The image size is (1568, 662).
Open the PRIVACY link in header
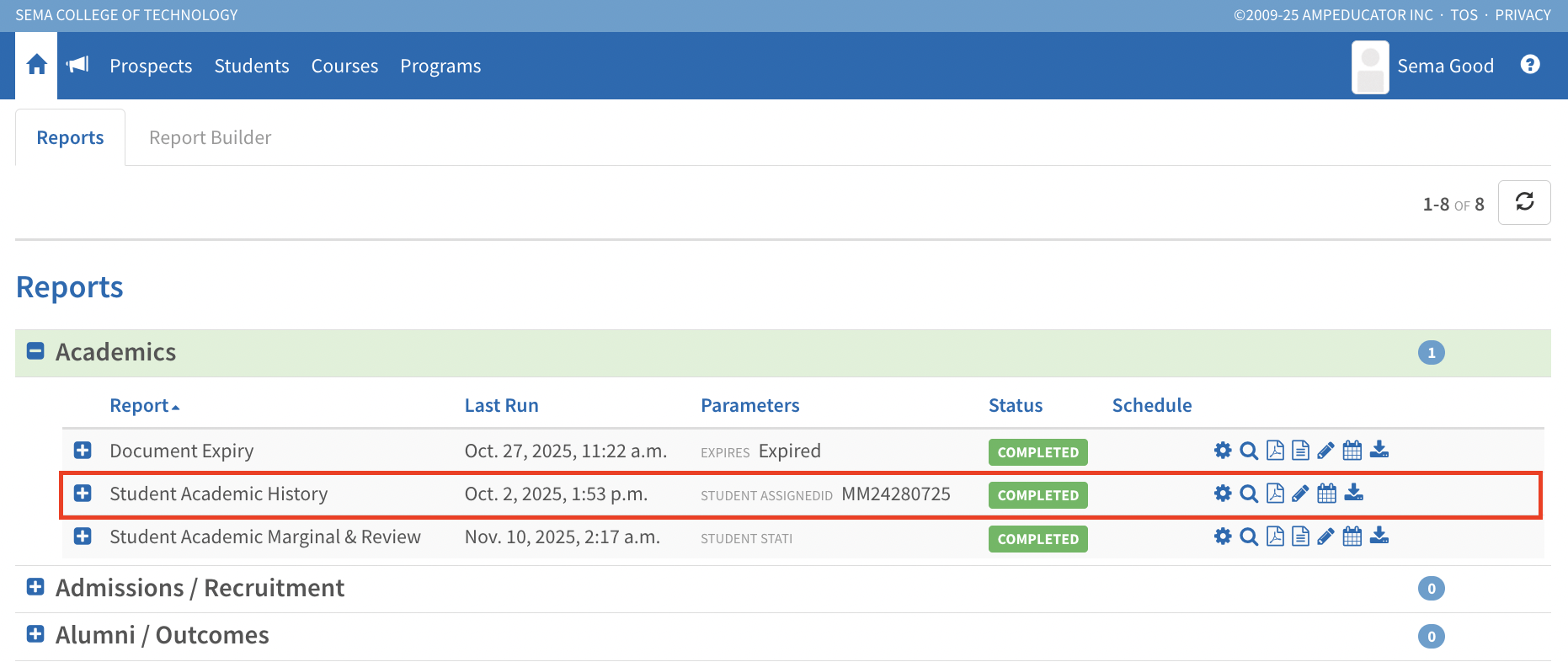pyautogui.click(x=1523, y=15)
